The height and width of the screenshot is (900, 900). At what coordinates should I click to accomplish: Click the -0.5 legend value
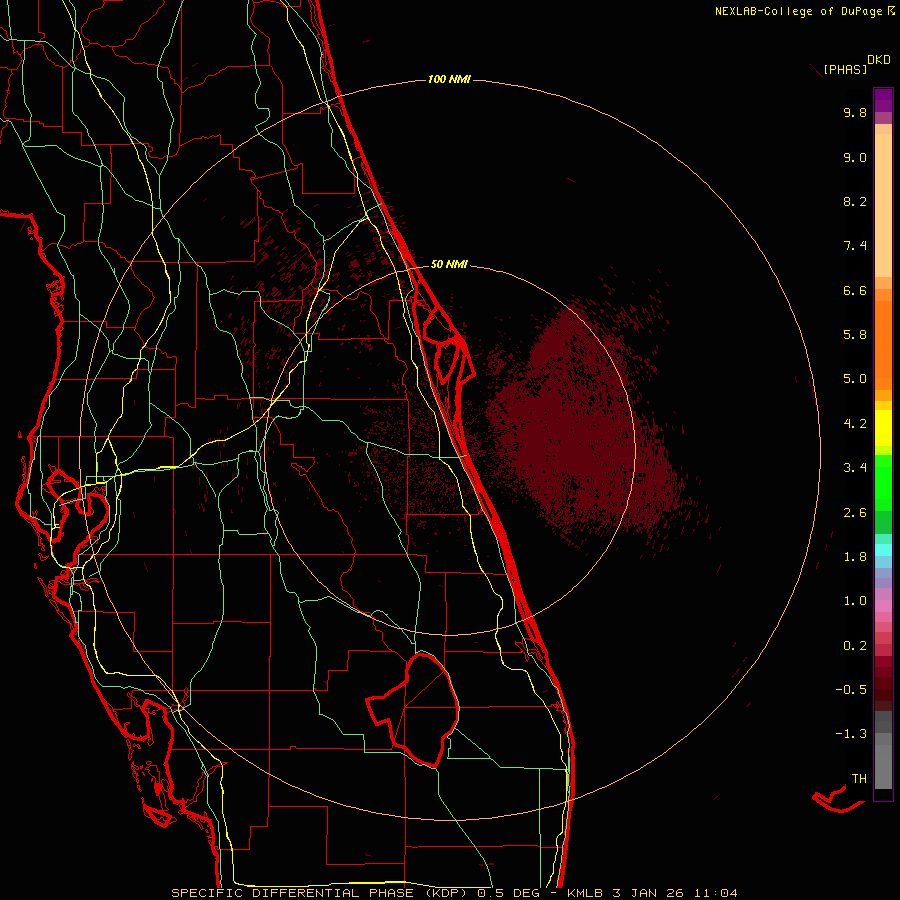[x=851, y=690]
